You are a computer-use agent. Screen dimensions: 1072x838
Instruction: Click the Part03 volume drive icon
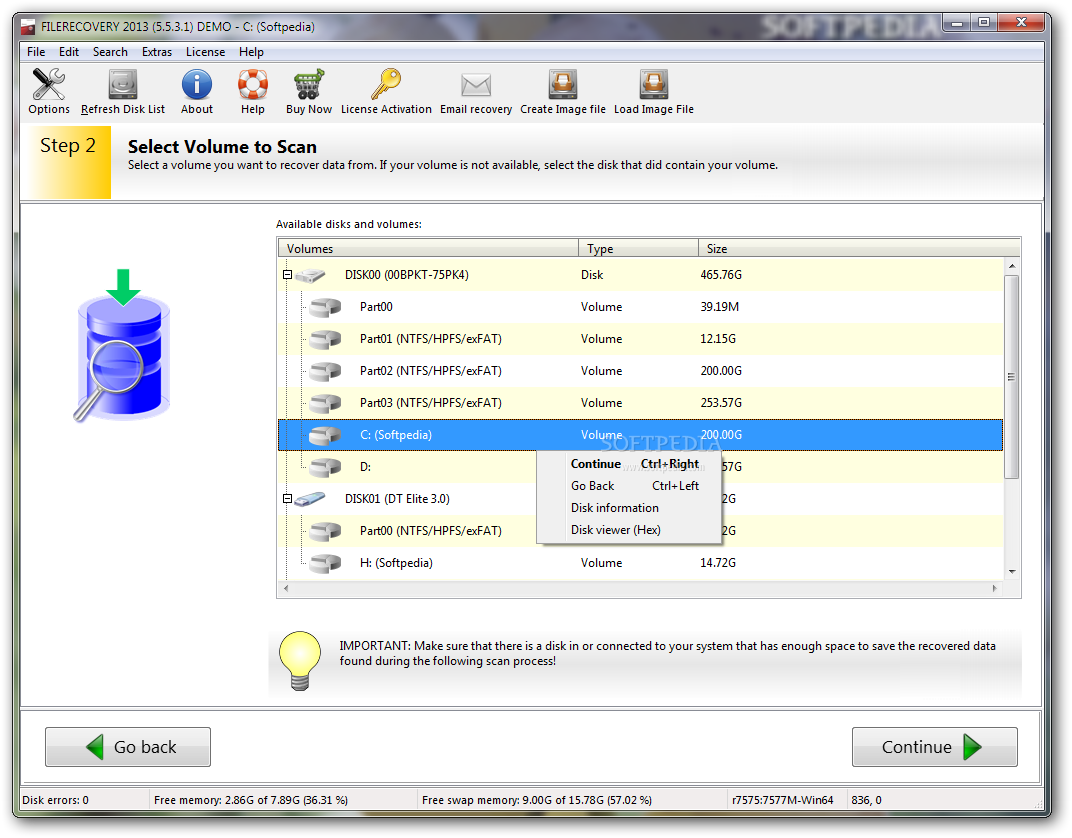coord(325,403)
